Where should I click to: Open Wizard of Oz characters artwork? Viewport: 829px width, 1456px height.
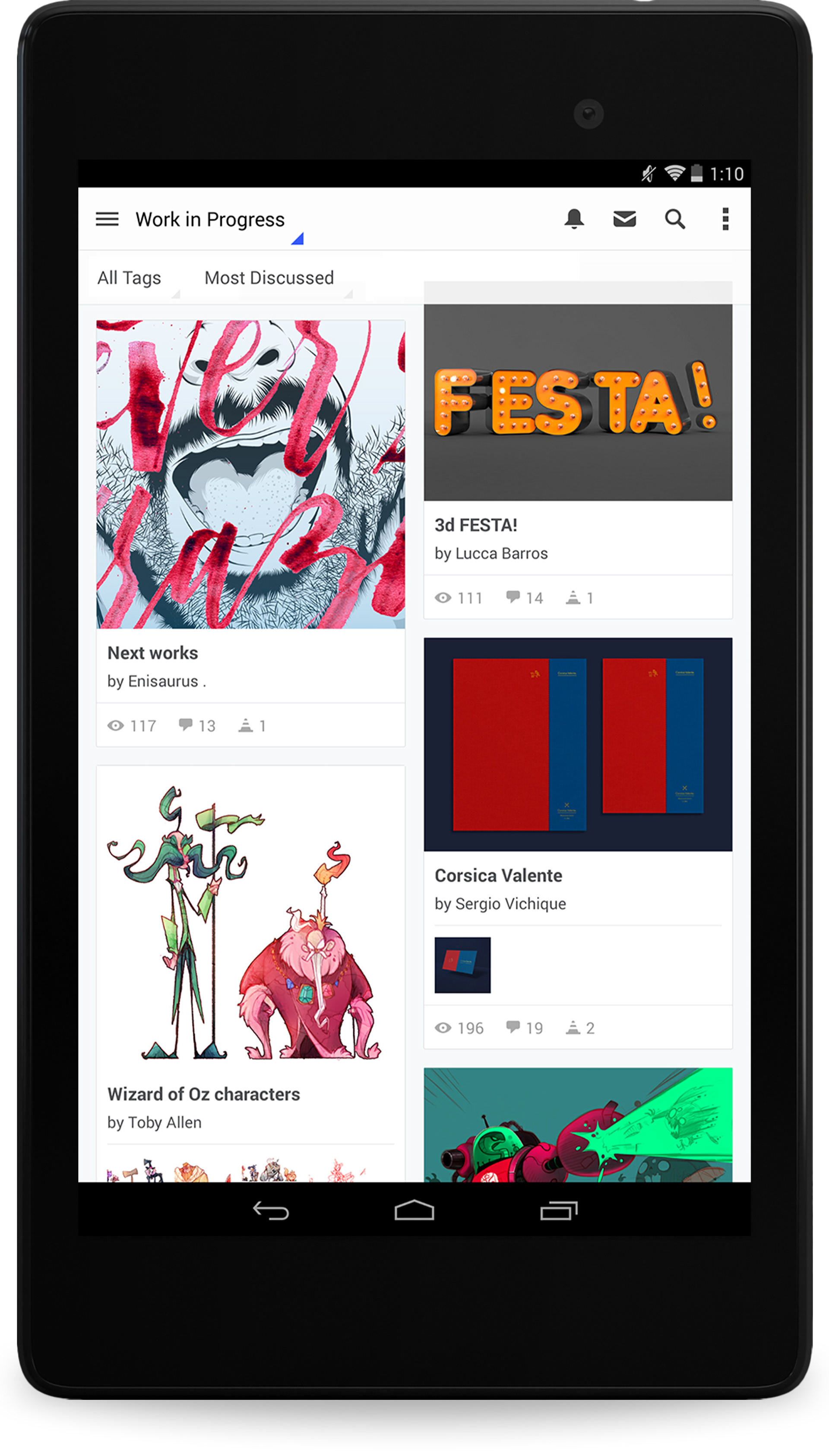tap(250, 922)
